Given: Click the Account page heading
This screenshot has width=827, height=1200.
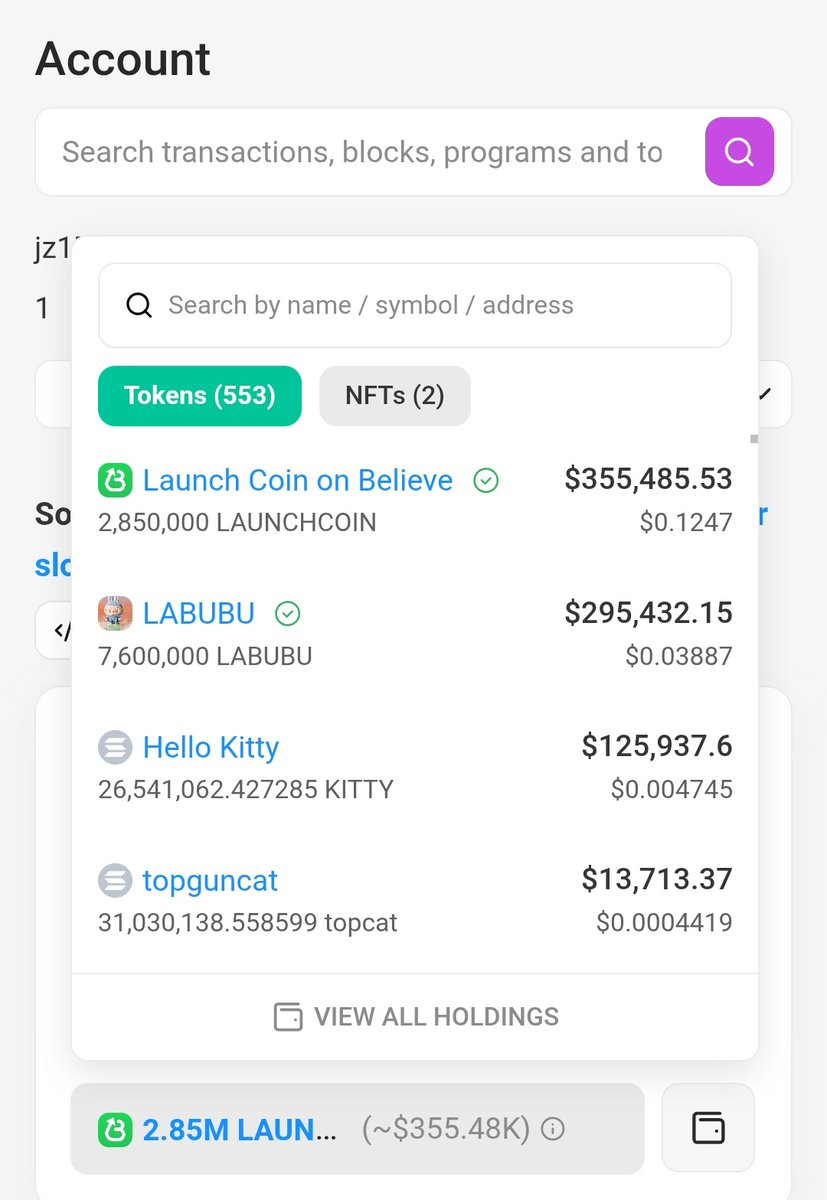Looking at the screenshot, I should pos(123,60).
